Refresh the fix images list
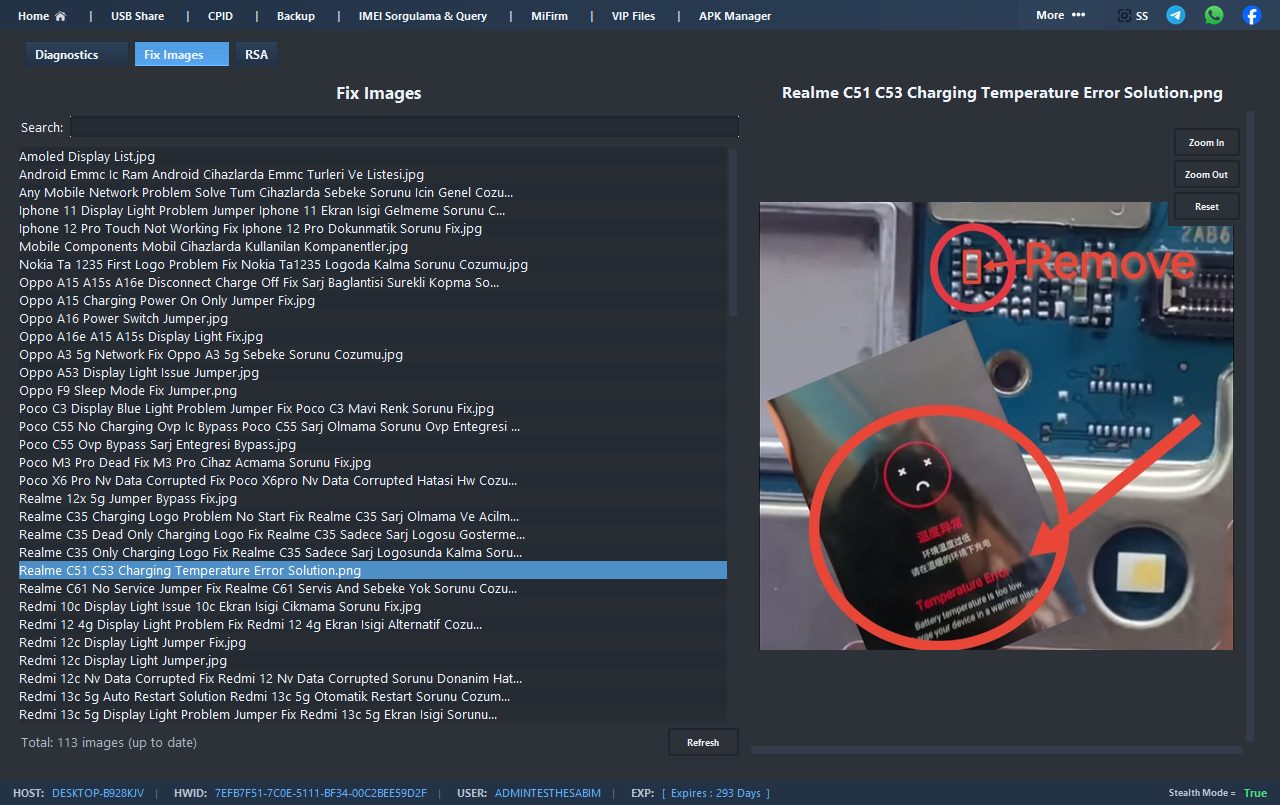 coord(703,742)
